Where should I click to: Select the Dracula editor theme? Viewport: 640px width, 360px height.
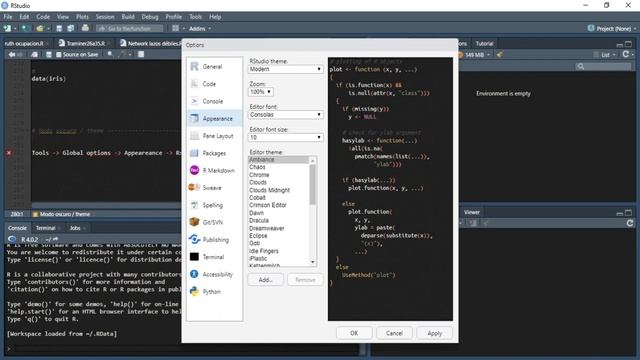[278, 220]
